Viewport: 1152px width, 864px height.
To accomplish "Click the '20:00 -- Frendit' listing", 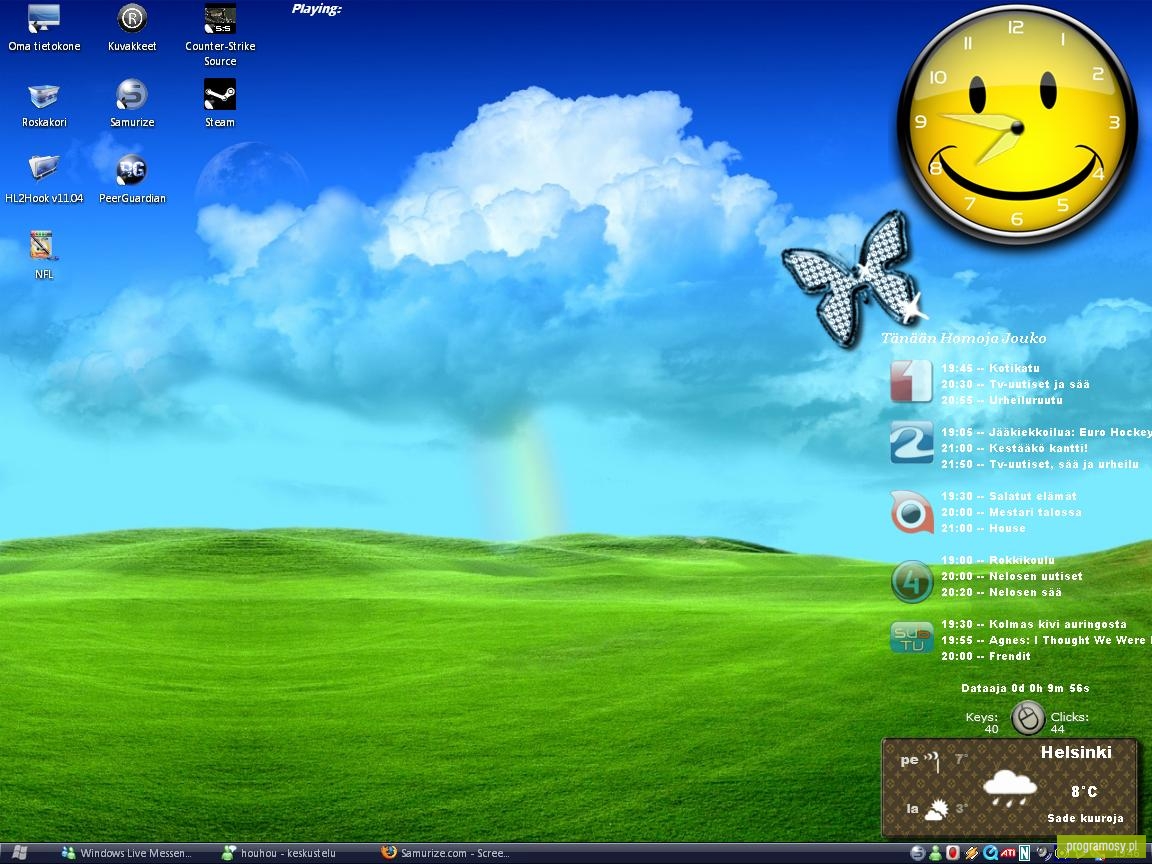I will point(986,656).
